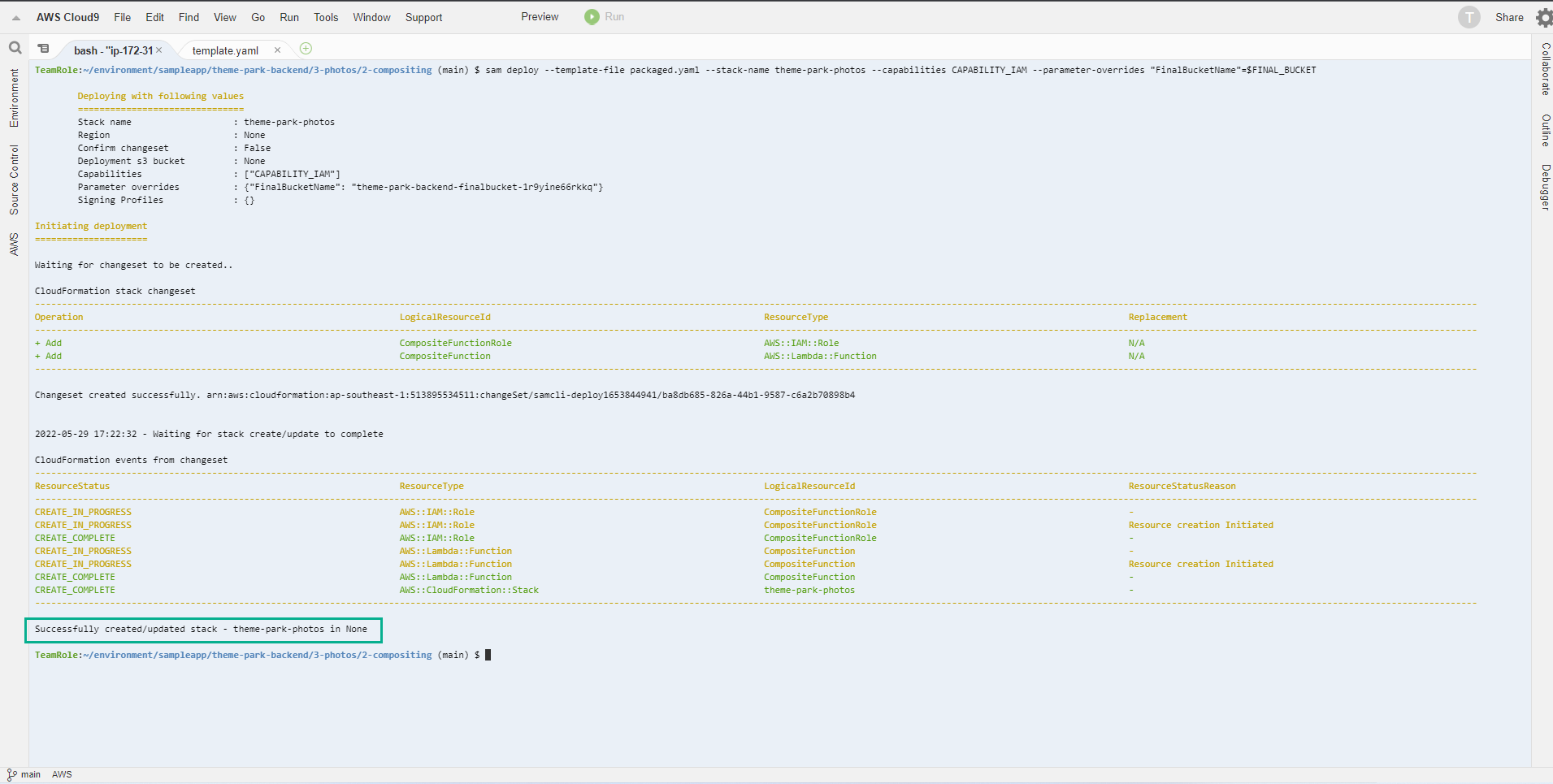Close the bash terminal tab
Image resolution: width=1553 pixels, height=784 pixels.
pos(159,50)
